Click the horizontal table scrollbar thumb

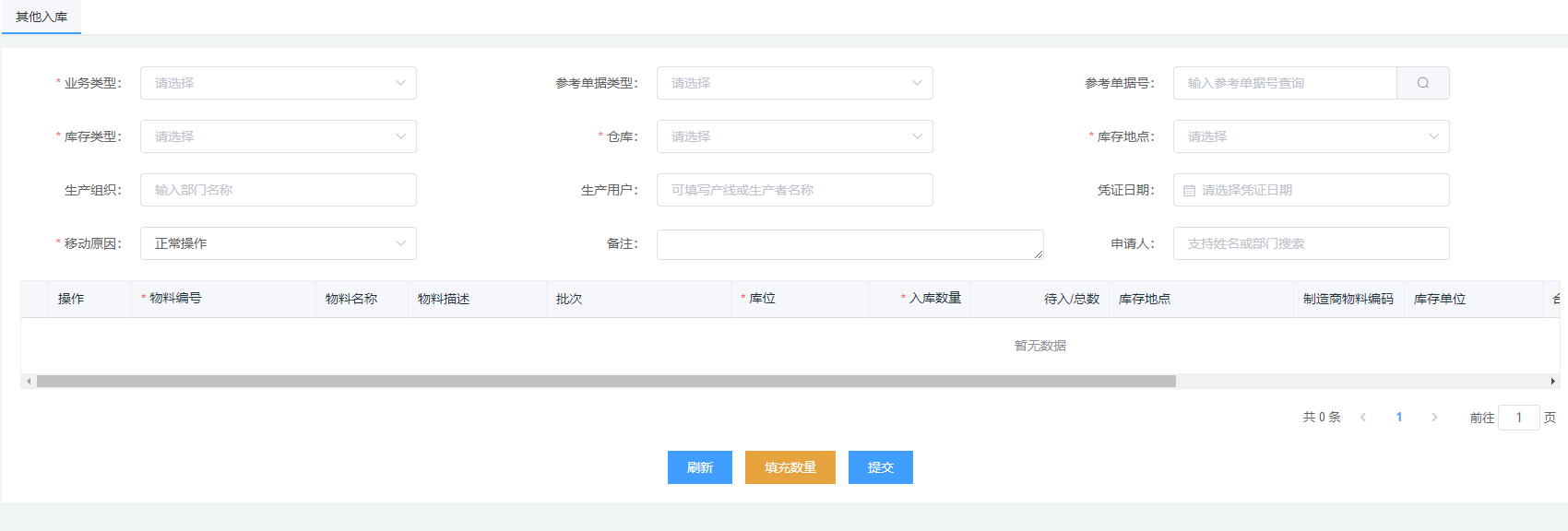coord(606,381)
